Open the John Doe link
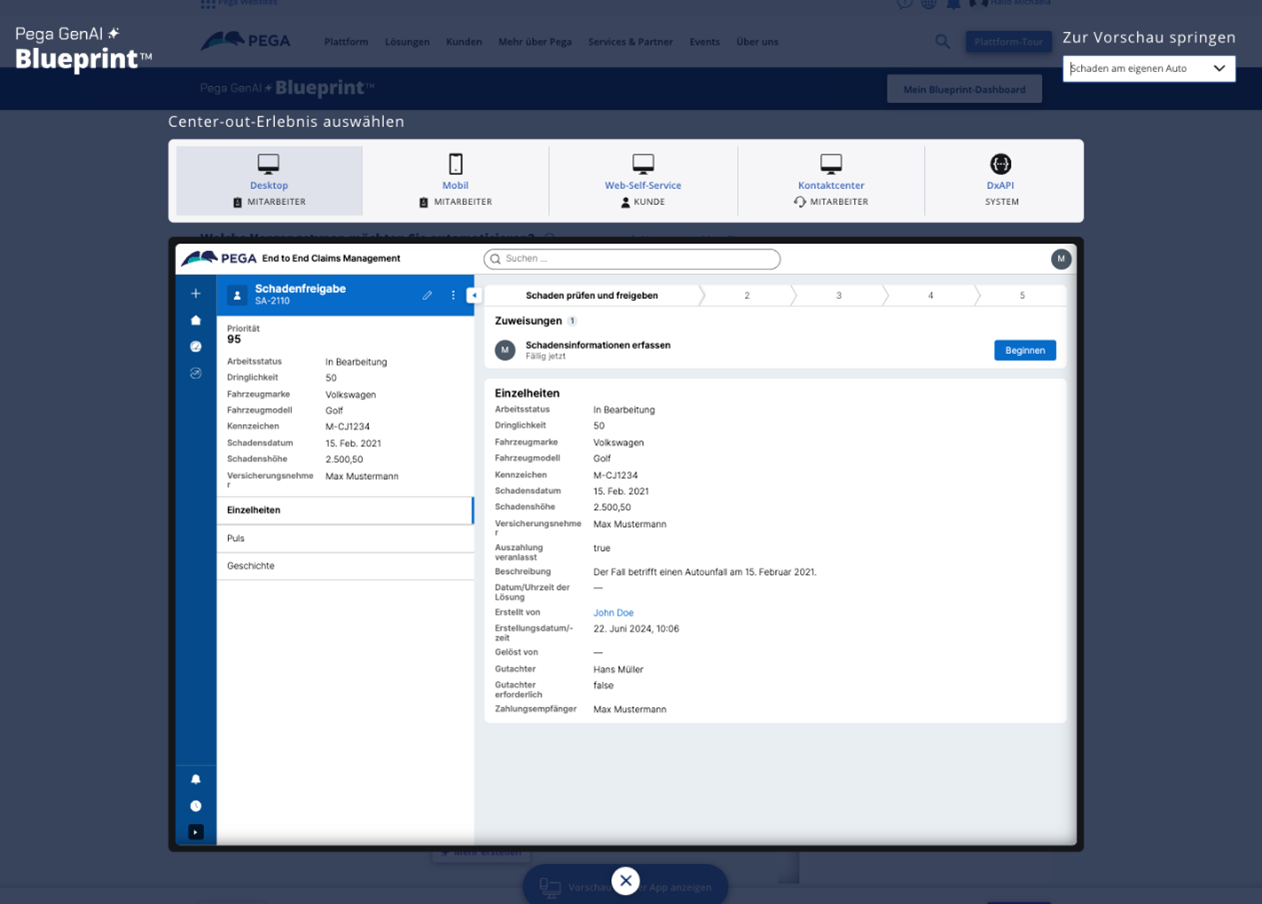This screenshot has width=1262, height=904. 613,613
